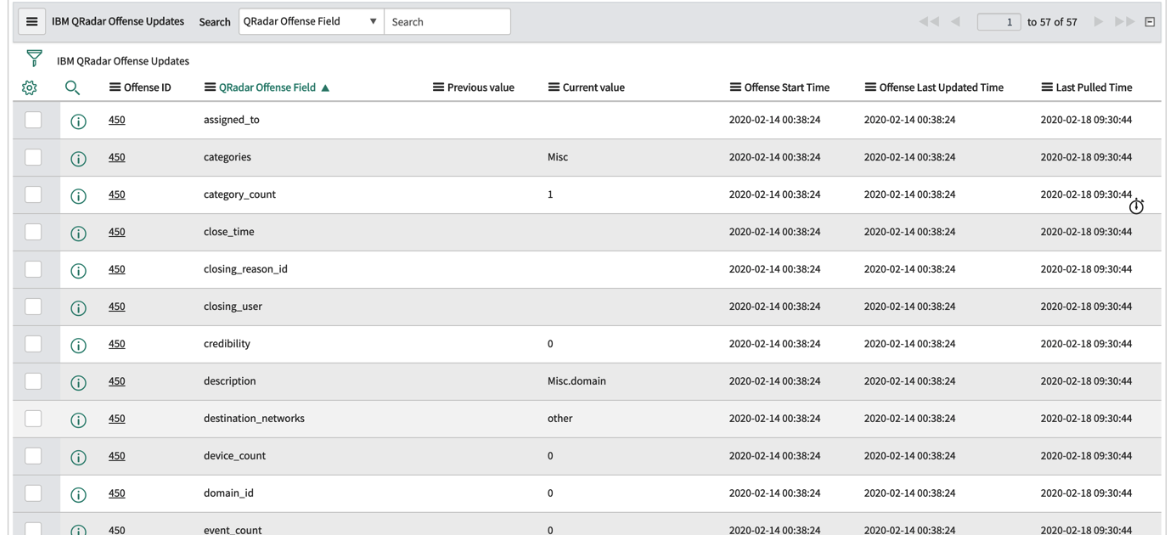The image size is (1170, 549).
Task: Open the list controls hamburger menu
Action: click(31, 22)
